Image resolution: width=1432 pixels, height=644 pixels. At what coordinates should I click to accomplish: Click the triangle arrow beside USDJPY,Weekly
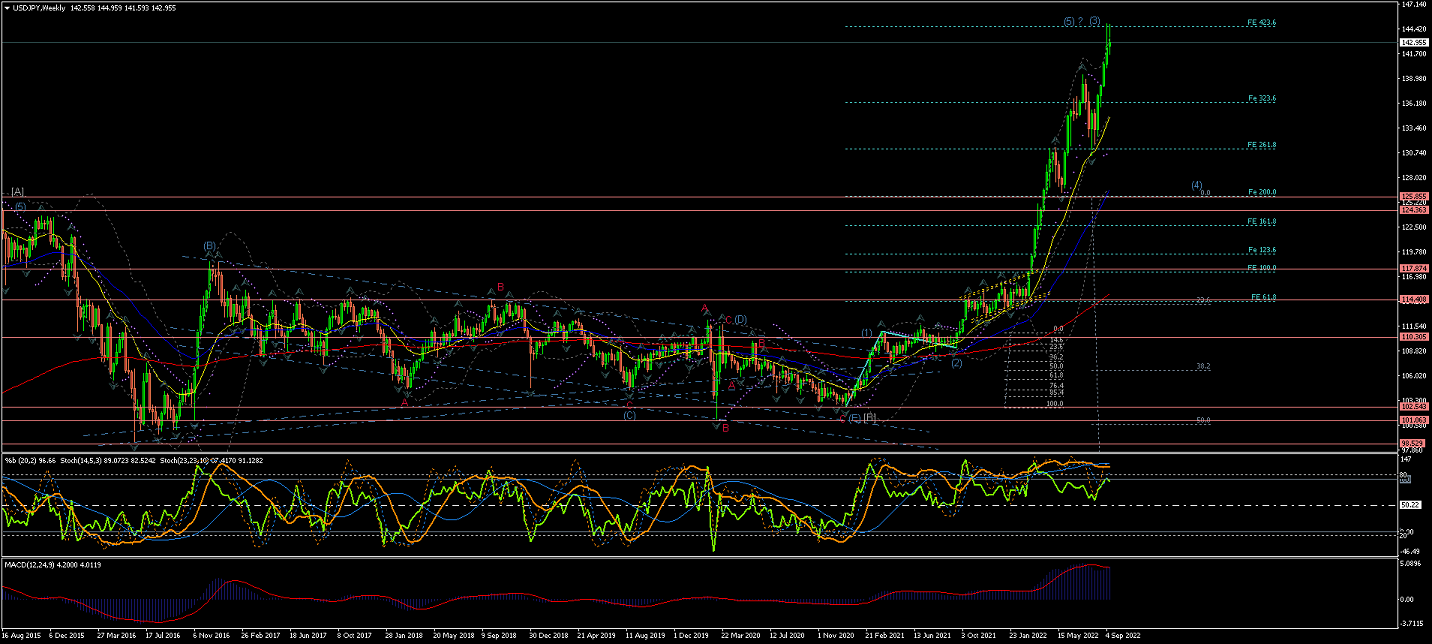coord(8,8)
